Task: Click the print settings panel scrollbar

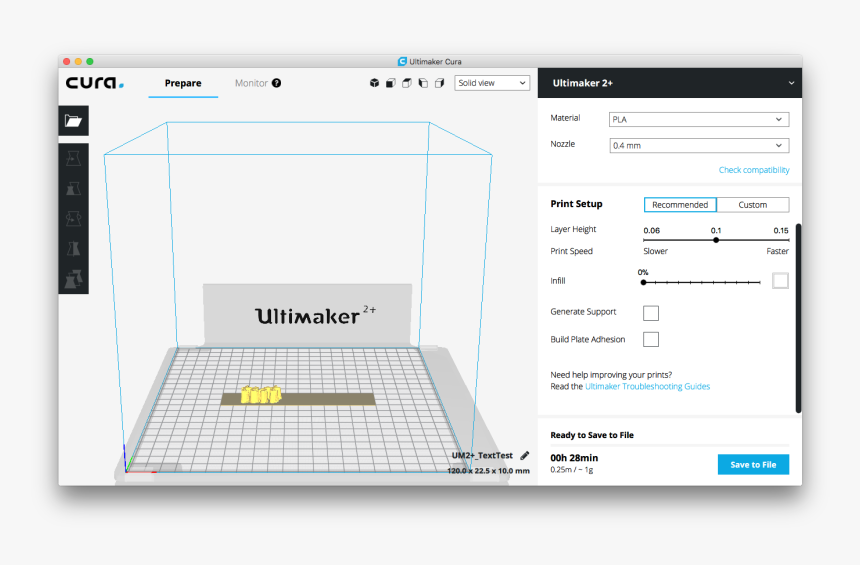Action: pyautogui.click(x=798, y=318)
